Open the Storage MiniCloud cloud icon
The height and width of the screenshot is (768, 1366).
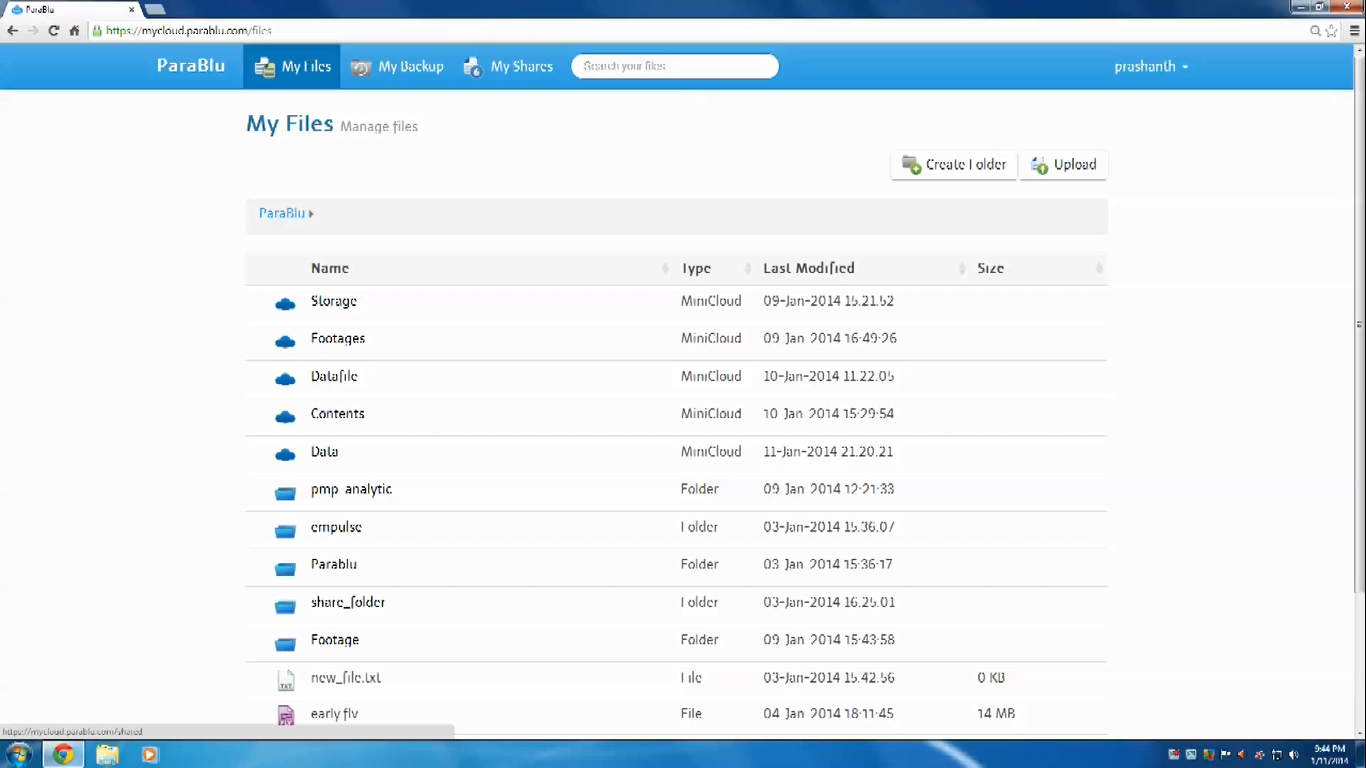click(x=285, y=303)
